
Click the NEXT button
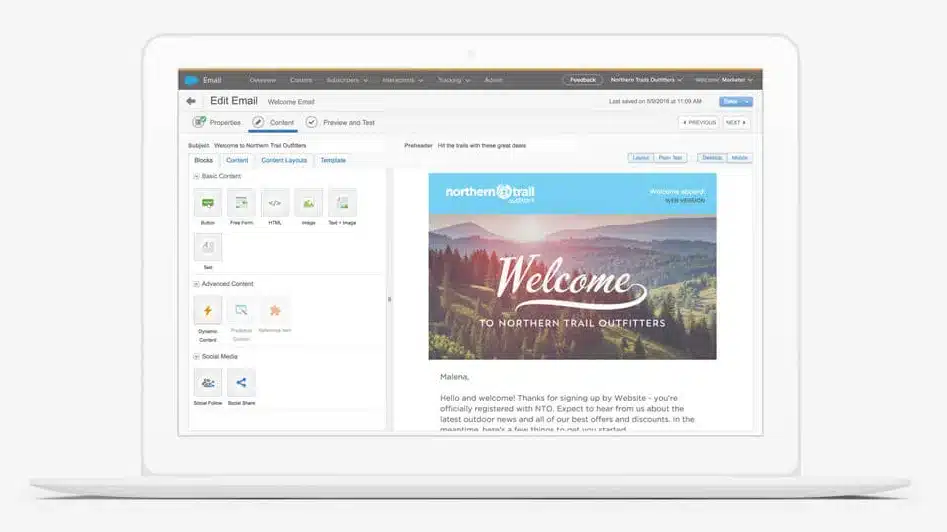736,122
